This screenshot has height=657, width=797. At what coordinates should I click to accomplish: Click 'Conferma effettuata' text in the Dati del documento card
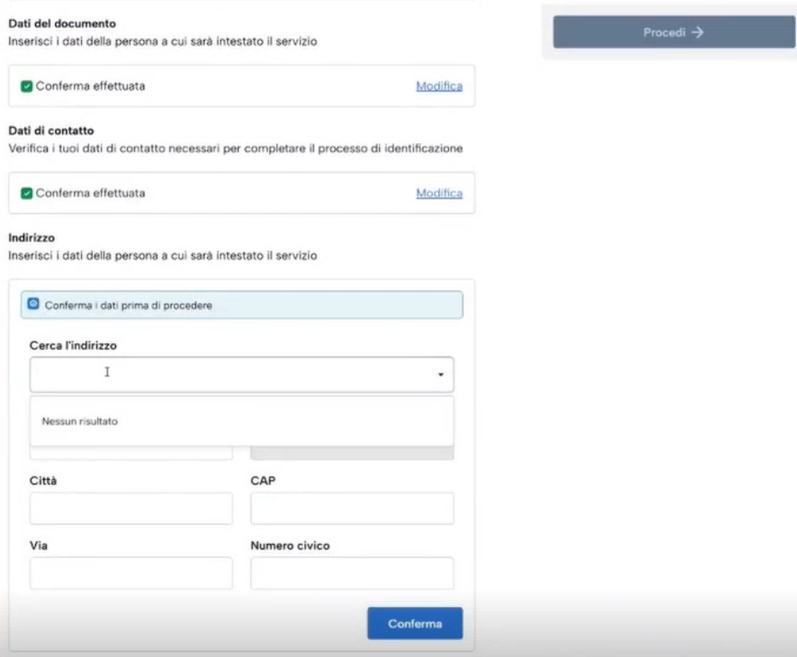(90, 87)
